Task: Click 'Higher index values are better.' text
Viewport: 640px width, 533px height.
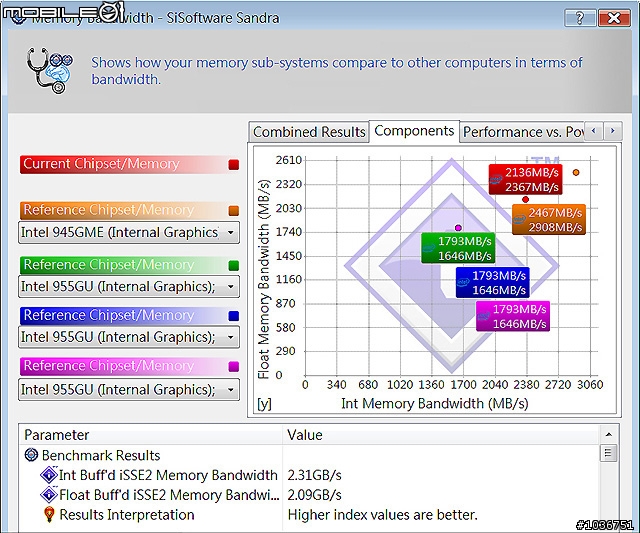Action: click(x=382, y=515)
